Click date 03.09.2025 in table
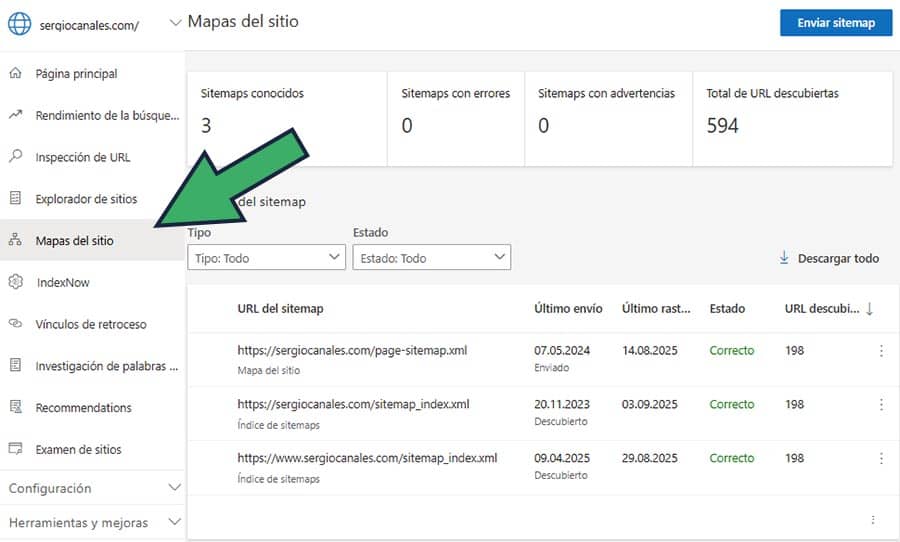The width and height of the screenshot is (900, 542). [x=650, y=404]
